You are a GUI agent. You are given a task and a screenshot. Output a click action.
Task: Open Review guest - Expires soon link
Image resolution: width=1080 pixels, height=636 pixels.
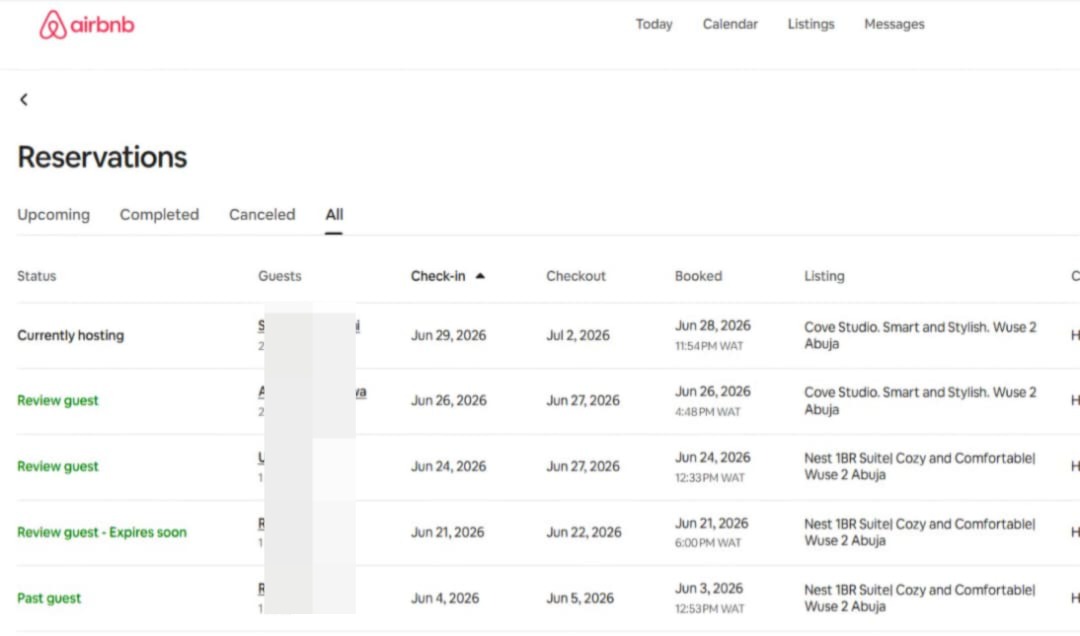pos(102,533)
